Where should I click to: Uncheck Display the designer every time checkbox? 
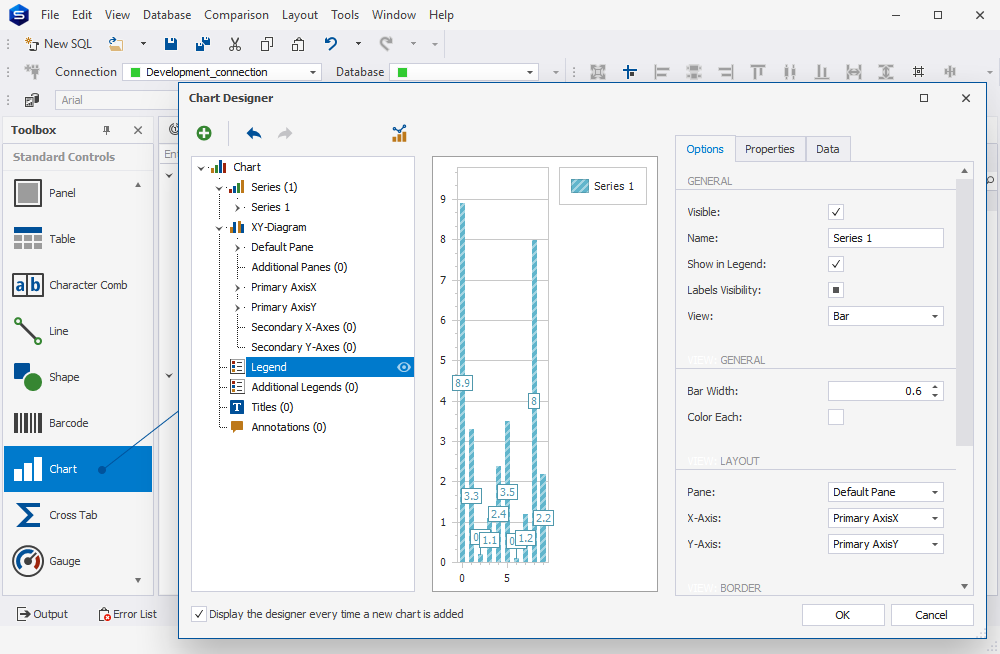199,614
